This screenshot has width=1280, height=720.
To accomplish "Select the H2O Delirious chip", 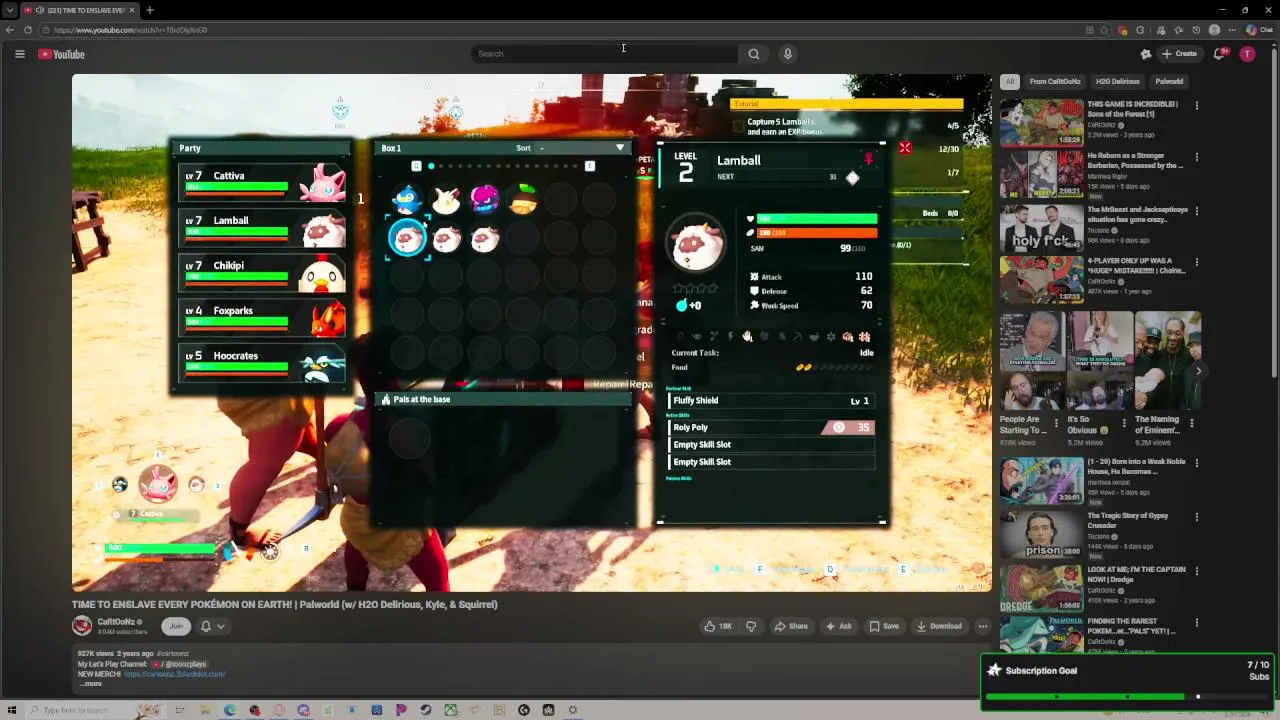I will coord(1118,81).
